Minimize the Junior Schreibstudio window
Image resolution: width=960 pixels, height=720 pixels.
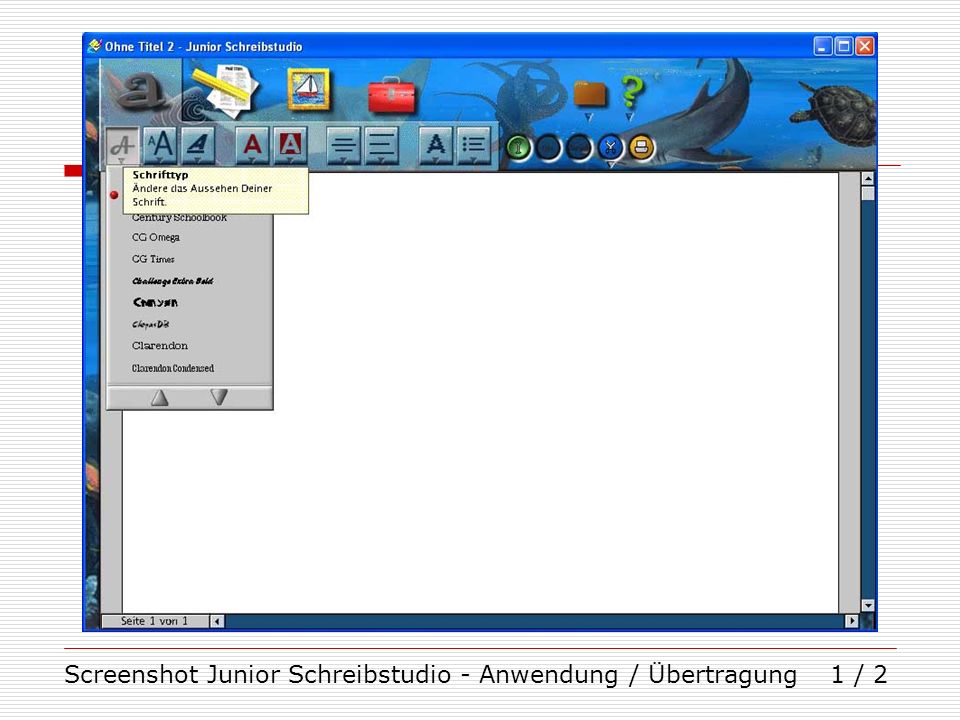point(823,47)
